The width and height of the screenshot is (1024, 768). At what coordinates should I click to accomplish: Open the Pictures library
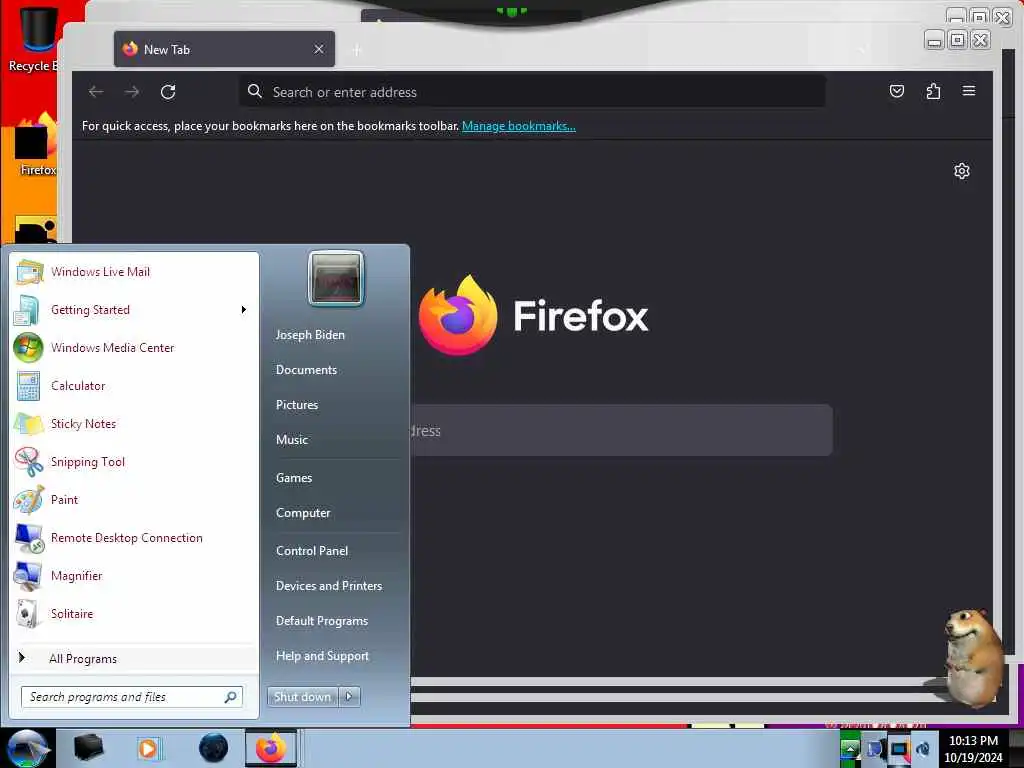coord(296,405)
